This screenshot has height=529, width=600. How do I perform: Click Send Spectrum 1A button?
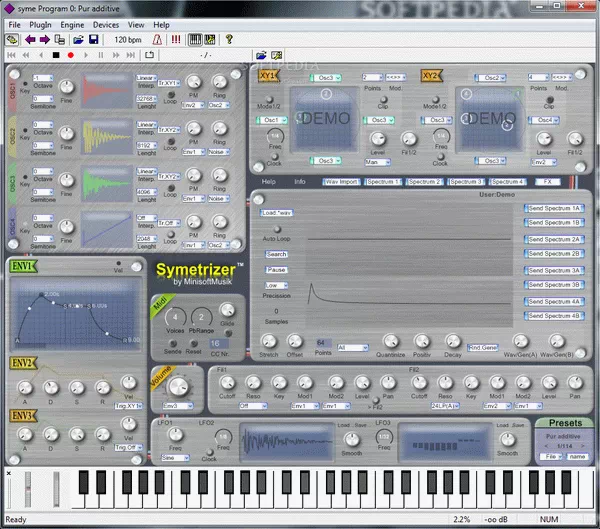(554, 208)
